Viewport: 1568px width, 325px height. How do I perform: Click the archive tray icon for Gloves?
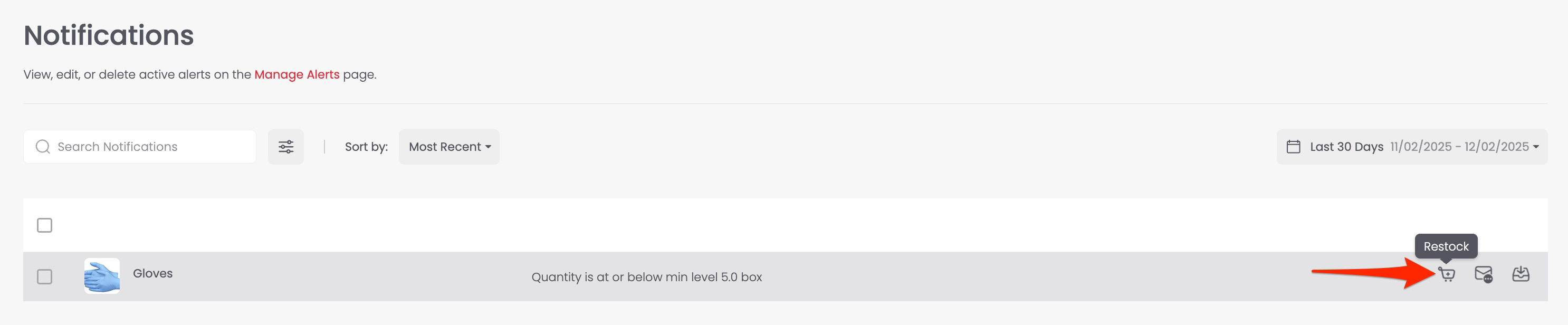[x=1521, y=274]
